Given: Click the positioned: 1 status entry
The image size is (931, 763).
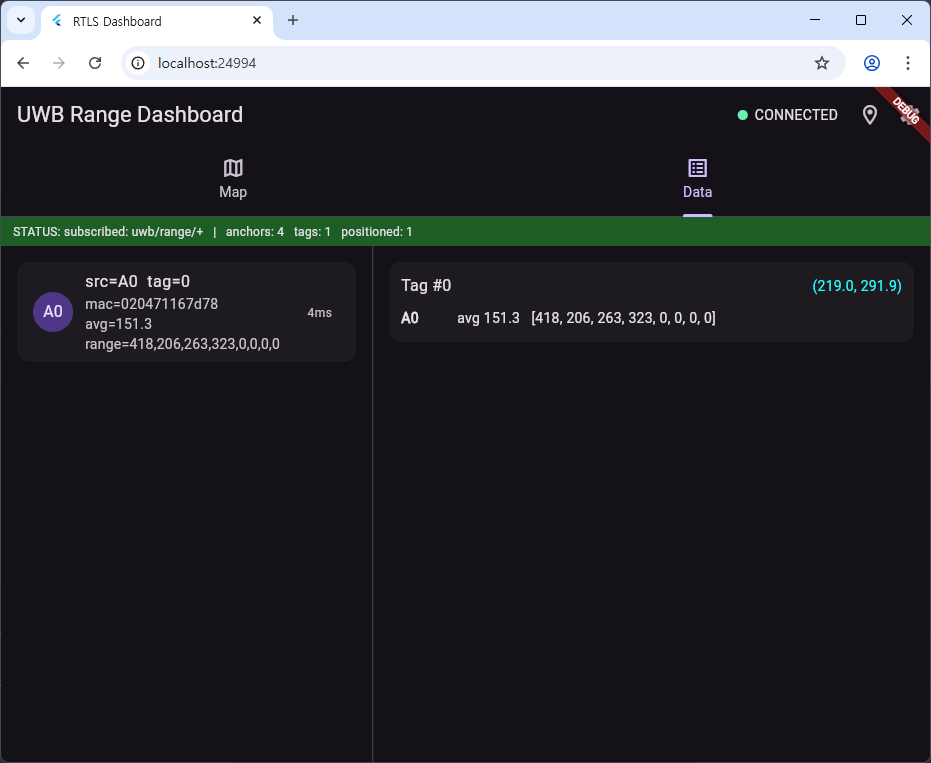Looking at the screenshot, I should [x=376, y=232].
